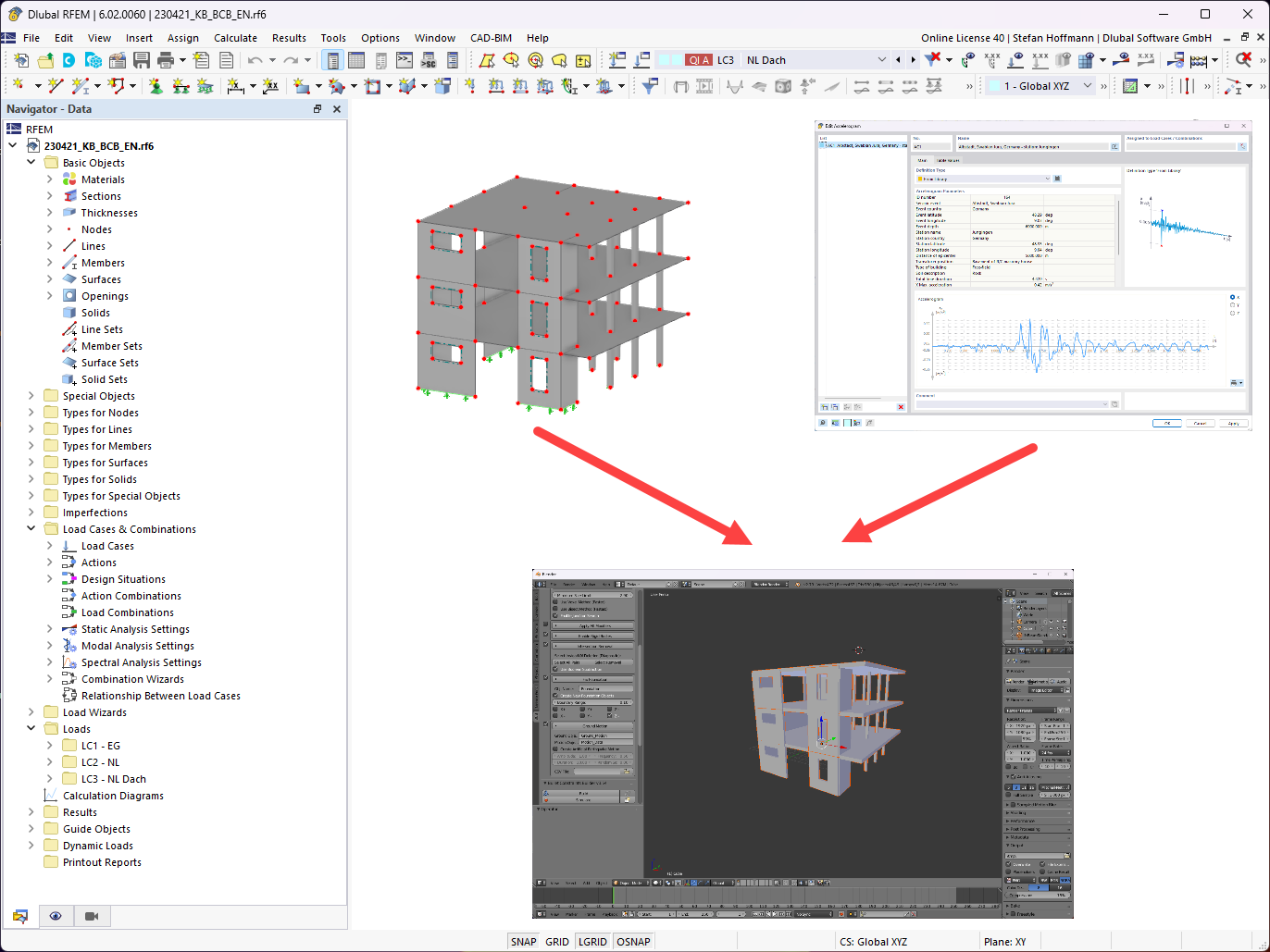1270x952 pixels.
Task: Select the New file icon
Action: click(x=22, y=59)
